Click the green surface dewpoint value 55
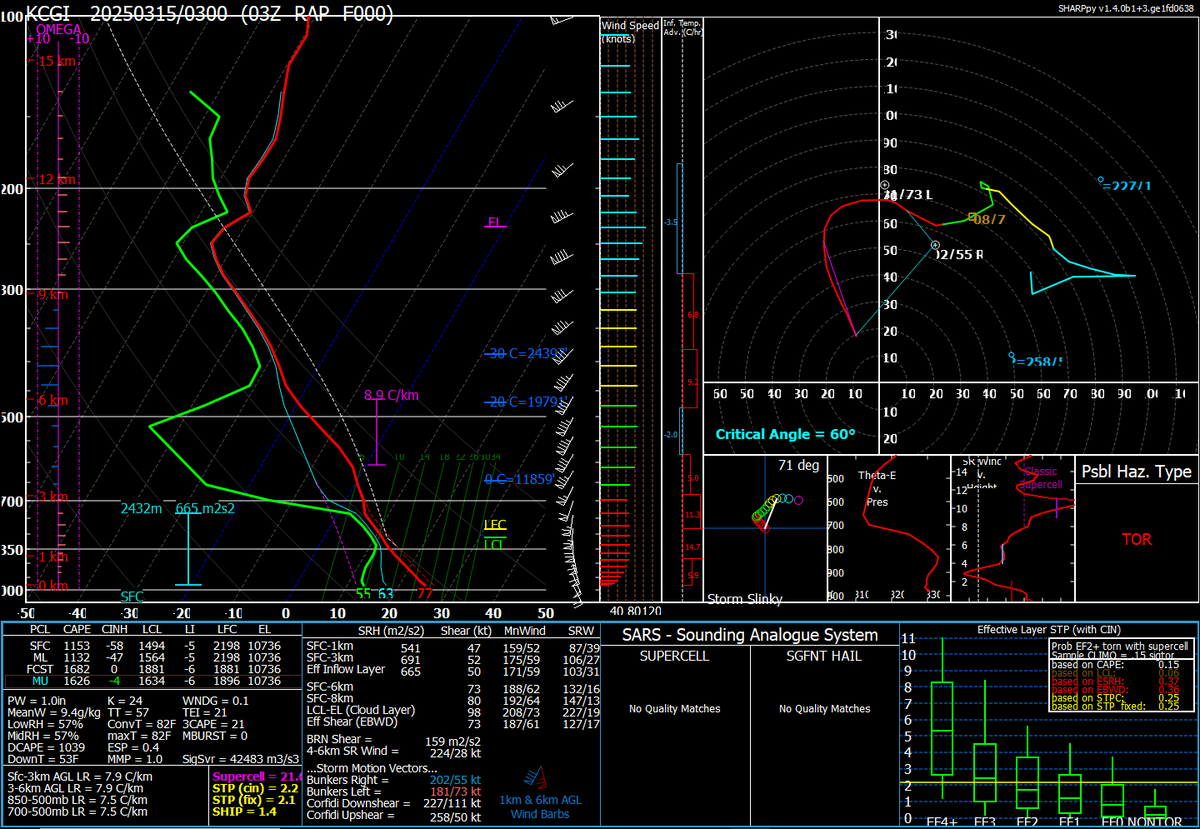Viewport: 1200px width, 829px height. tap(363, 595)
